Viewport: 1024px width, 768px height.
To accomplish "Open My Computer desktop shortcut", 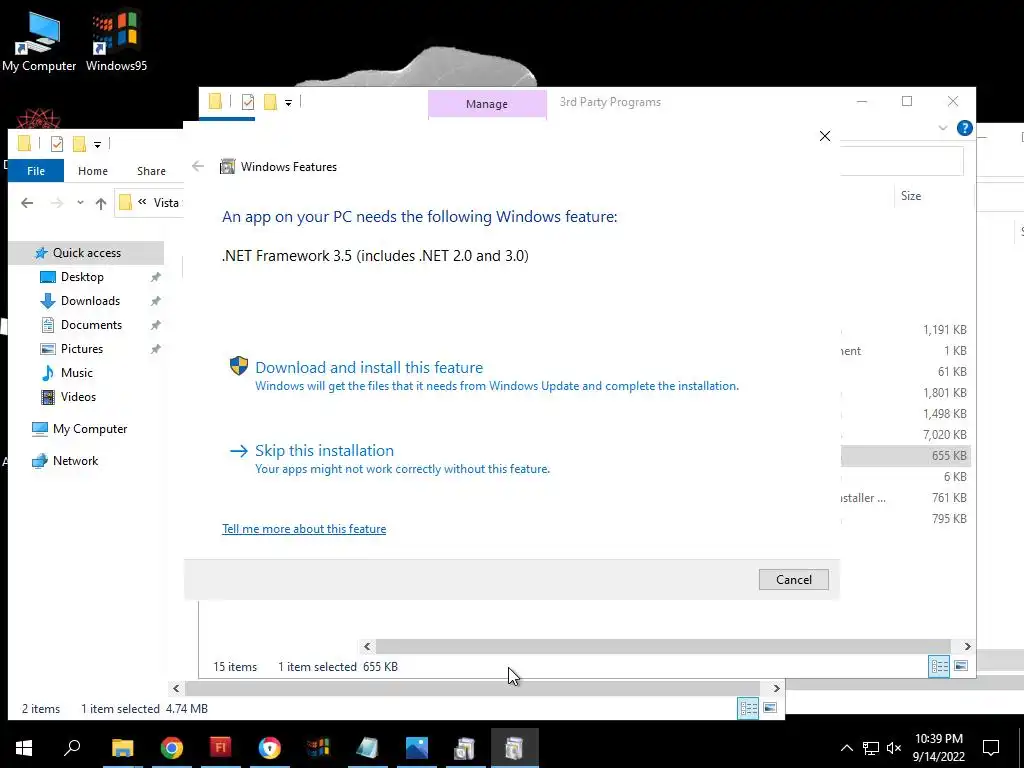I will point(39,42).
